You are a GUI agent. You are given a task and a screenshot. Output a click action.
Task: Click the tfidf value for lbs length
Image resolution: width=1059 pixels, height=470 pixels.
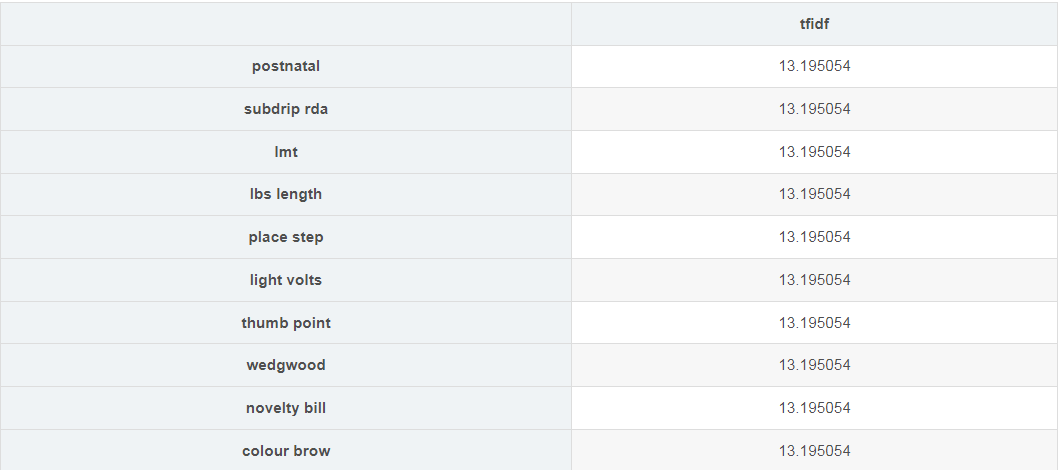click(814, 194)
